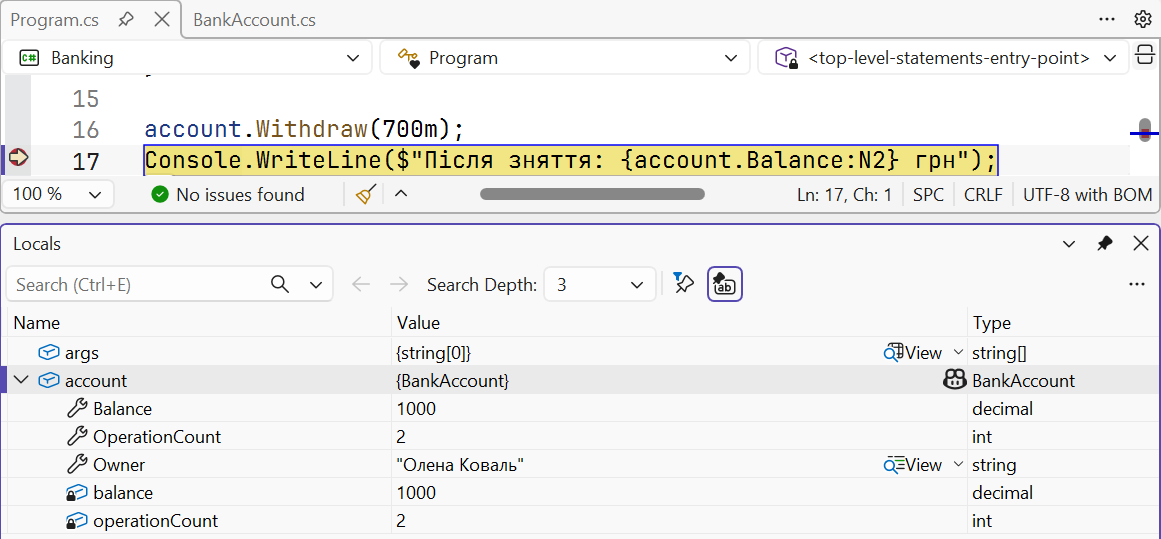Click the SPC indentation indicator

point(929,195)
